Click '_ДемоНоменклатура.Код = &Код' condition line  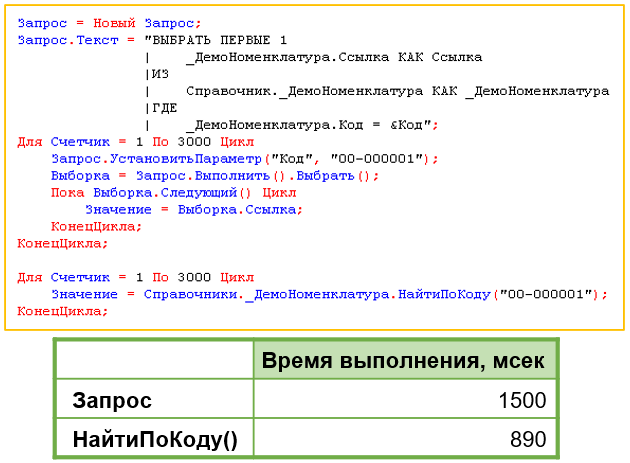pyautogui.click(x=312, y=125)
